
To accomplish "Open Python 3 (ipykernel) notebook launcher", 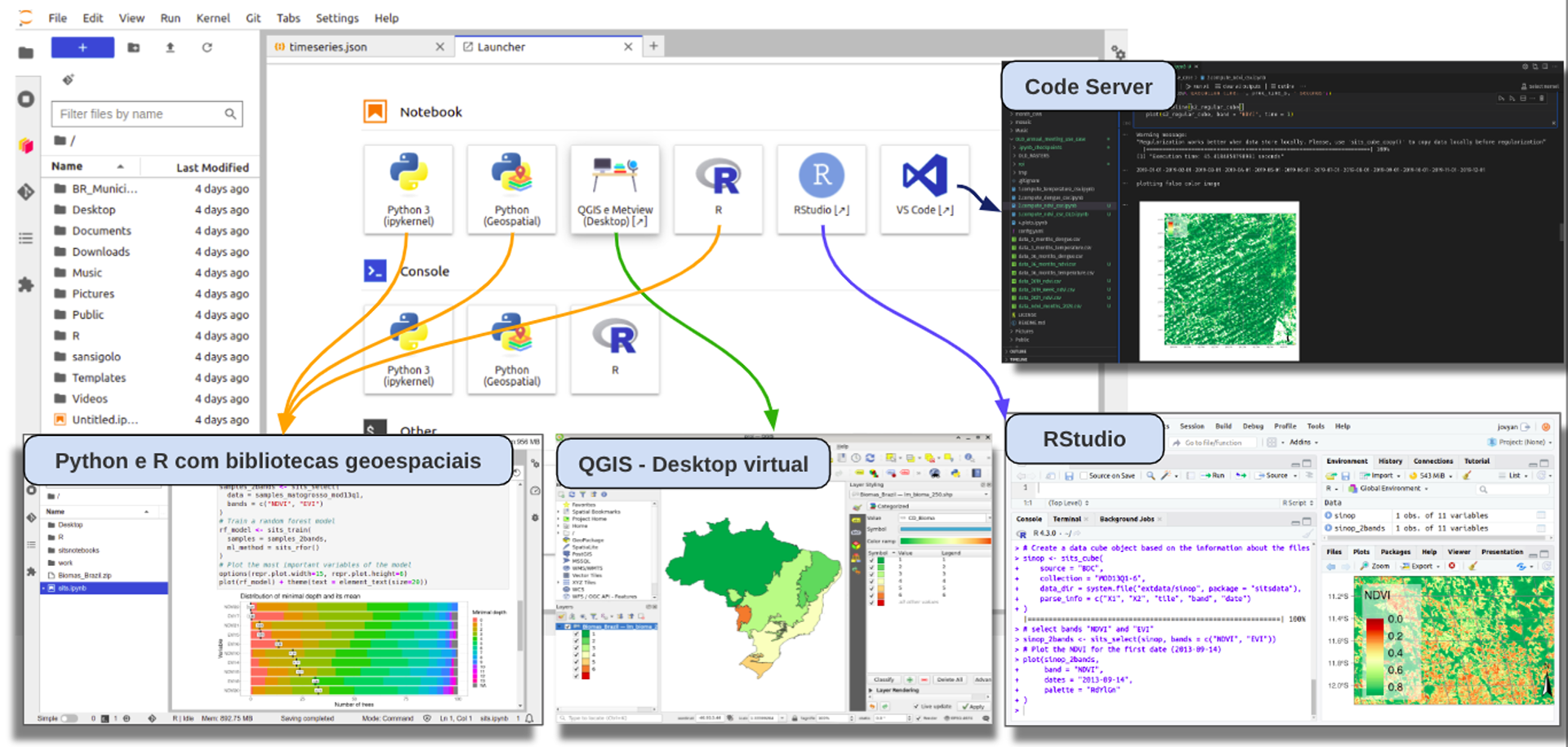I will (x=408, y=188).
